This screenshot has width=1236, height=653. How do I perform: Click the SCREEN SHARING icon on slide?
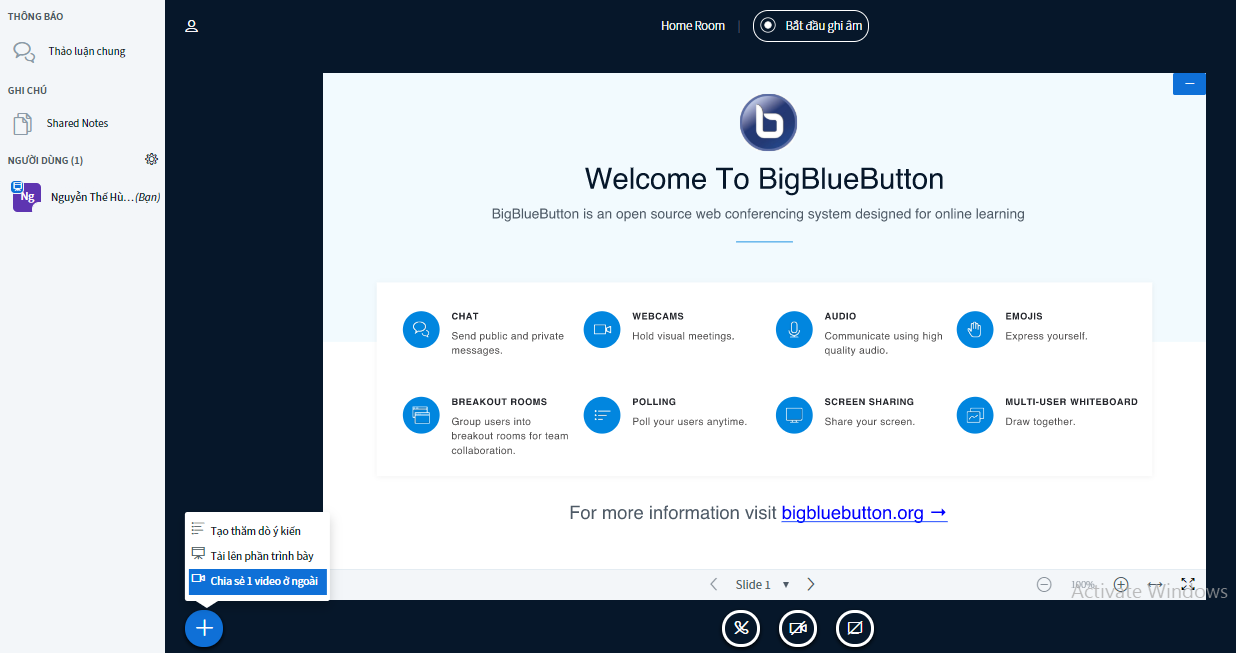pyautogui.click(x=794, y=415)
